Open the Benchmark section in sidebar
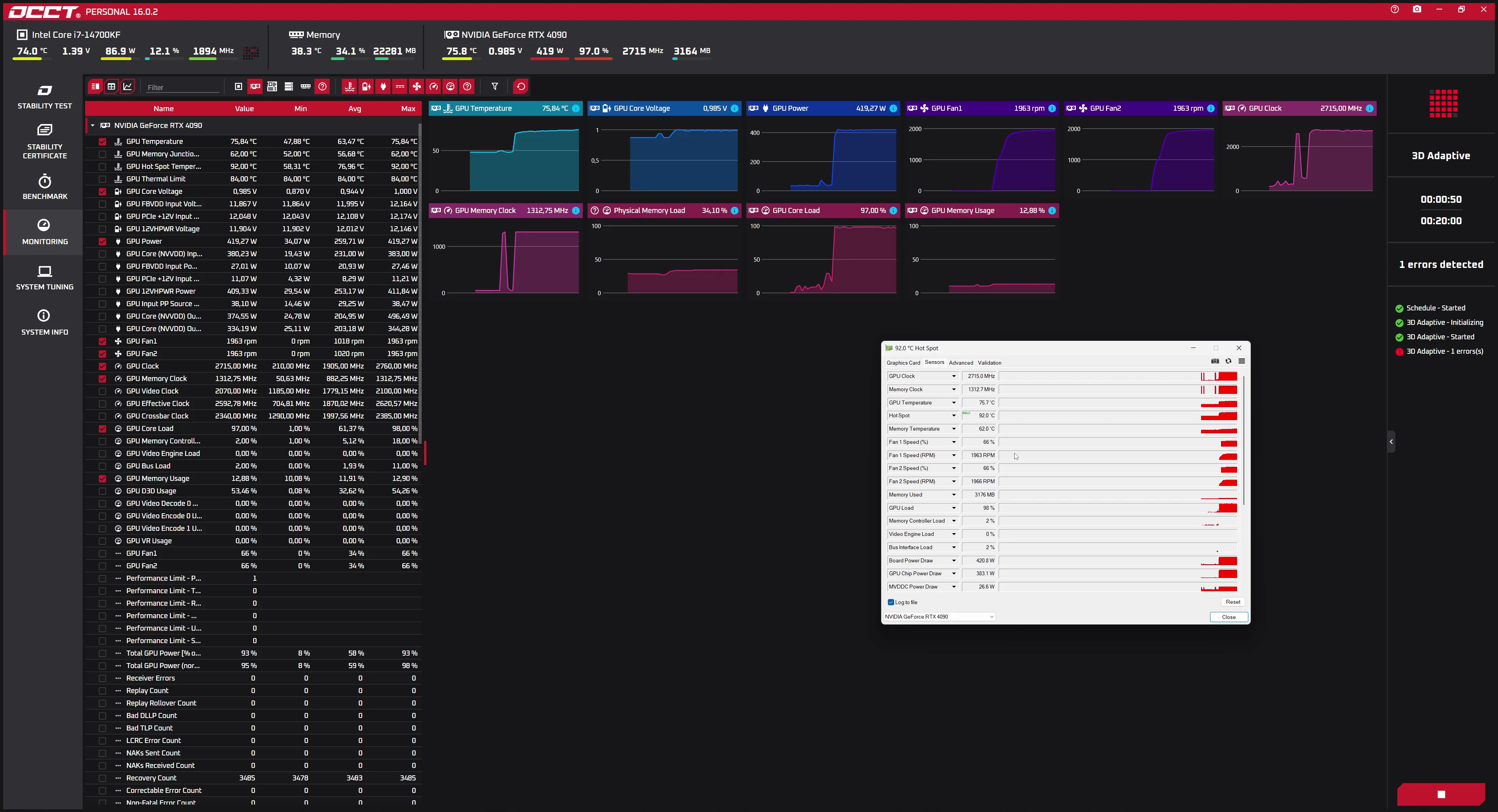The width and height of the screenshot is (1498, 812). tap(45, 186)
